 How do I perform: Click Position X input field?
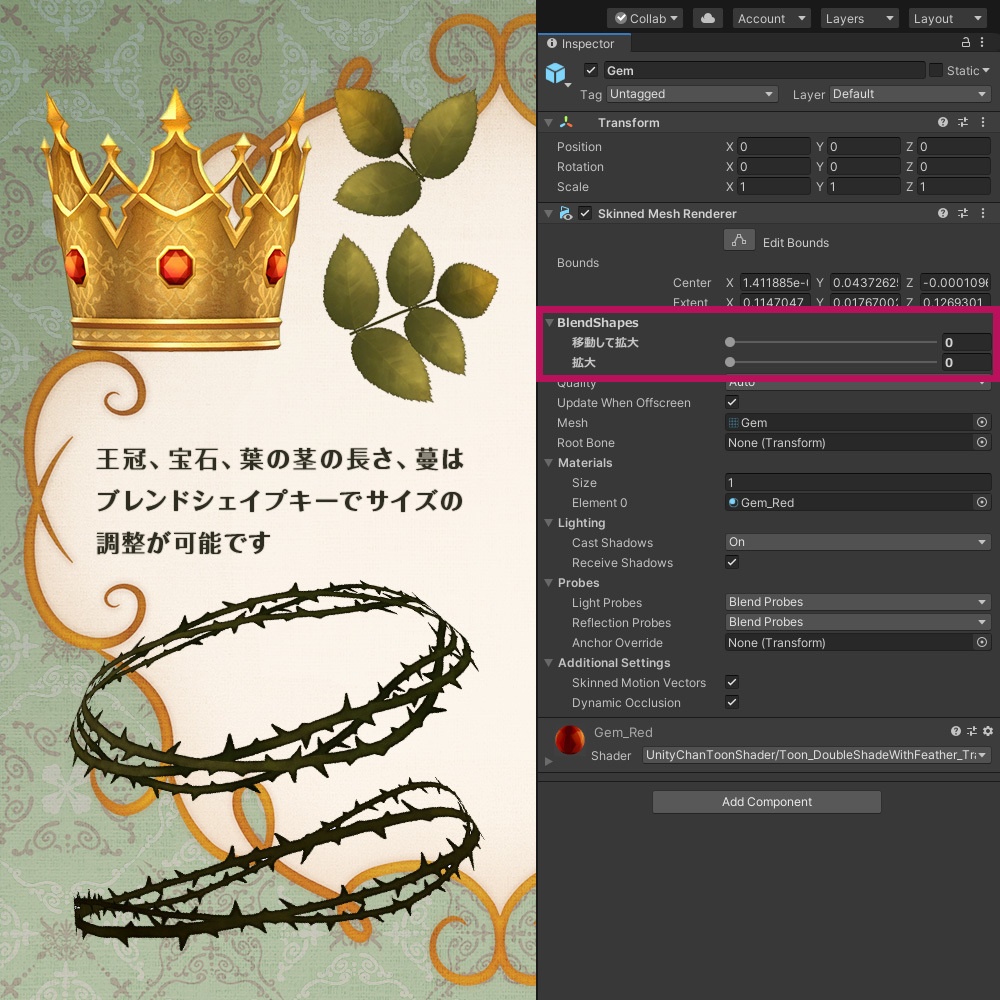point(774,147)
